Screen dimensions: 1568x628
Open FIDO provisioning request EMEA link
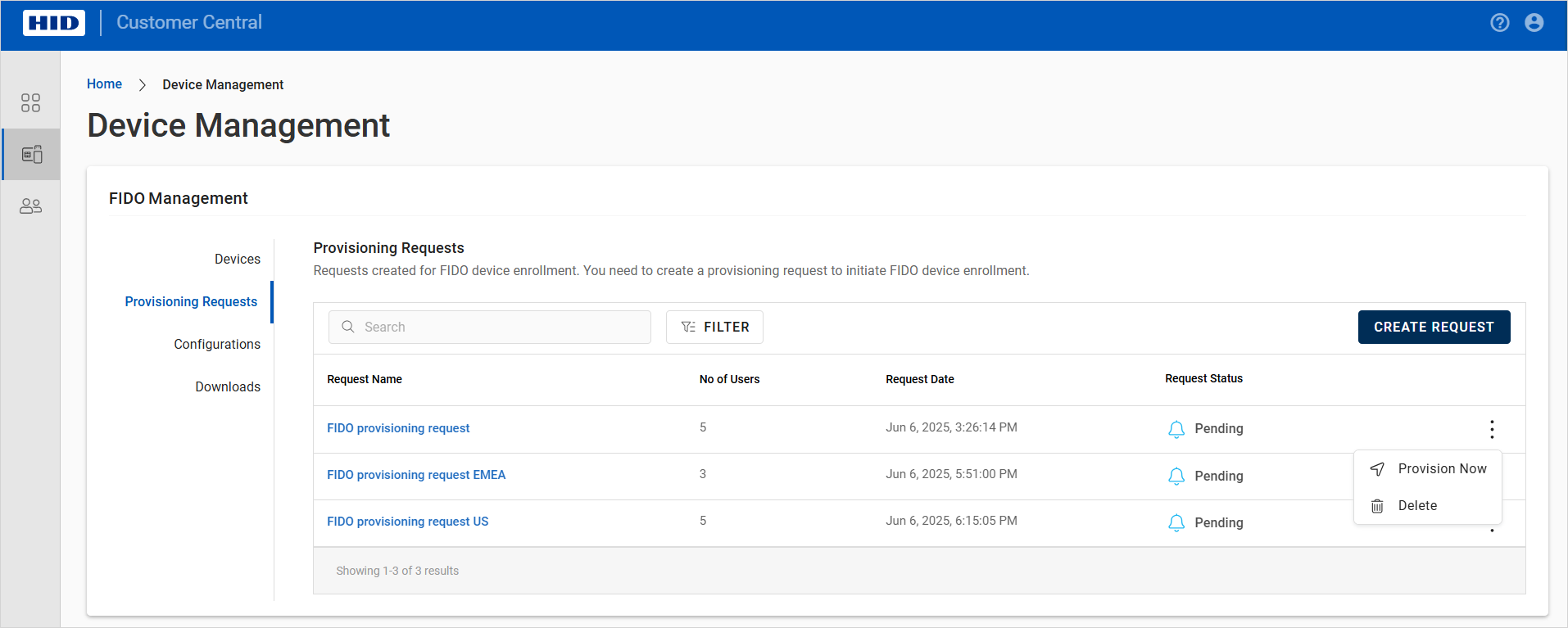coord(415,475)
